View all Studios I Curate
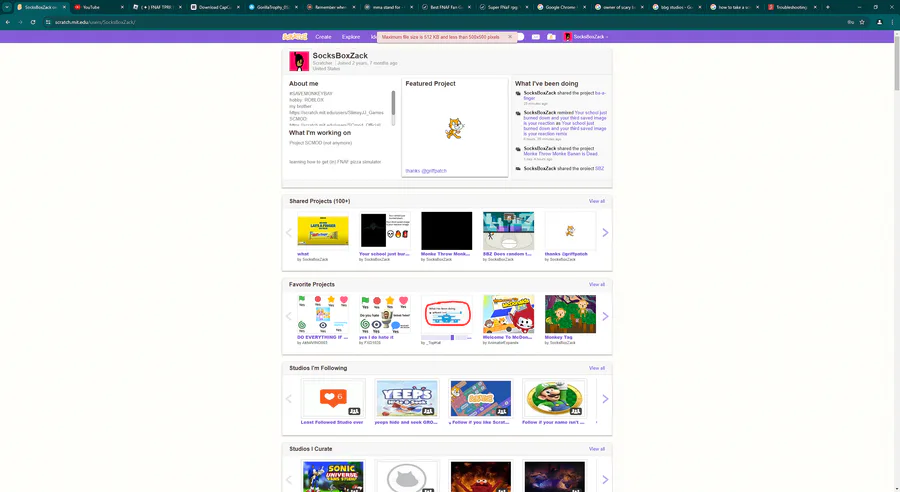 pyautogui.click(x=596, y=449)
